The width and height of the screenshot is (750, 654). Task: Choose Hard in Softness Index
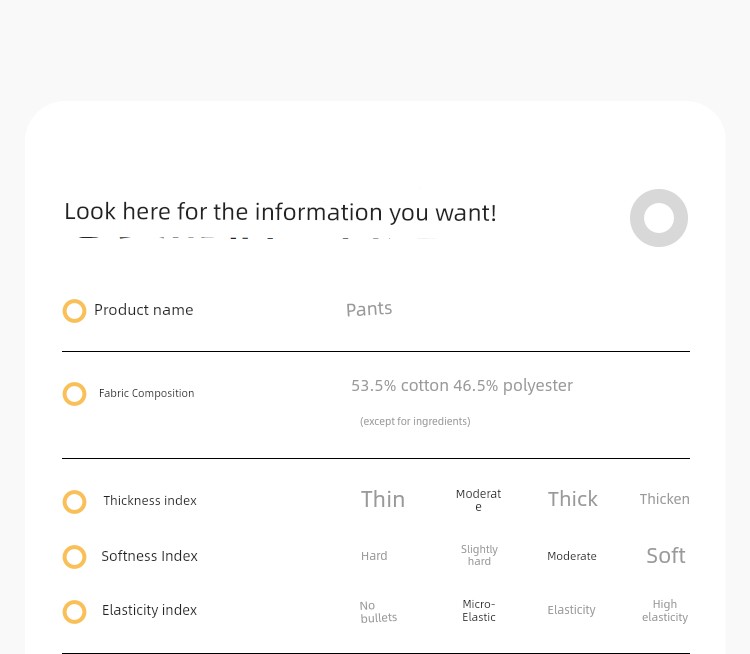(374, 556)
